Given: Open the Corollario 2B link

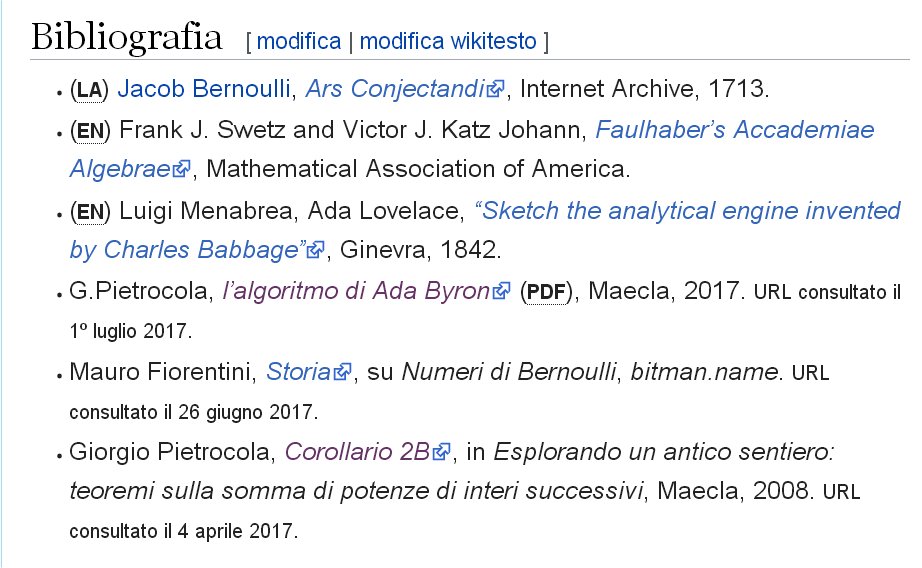Looking at the screenshot, I should click(x=359, y=452).
